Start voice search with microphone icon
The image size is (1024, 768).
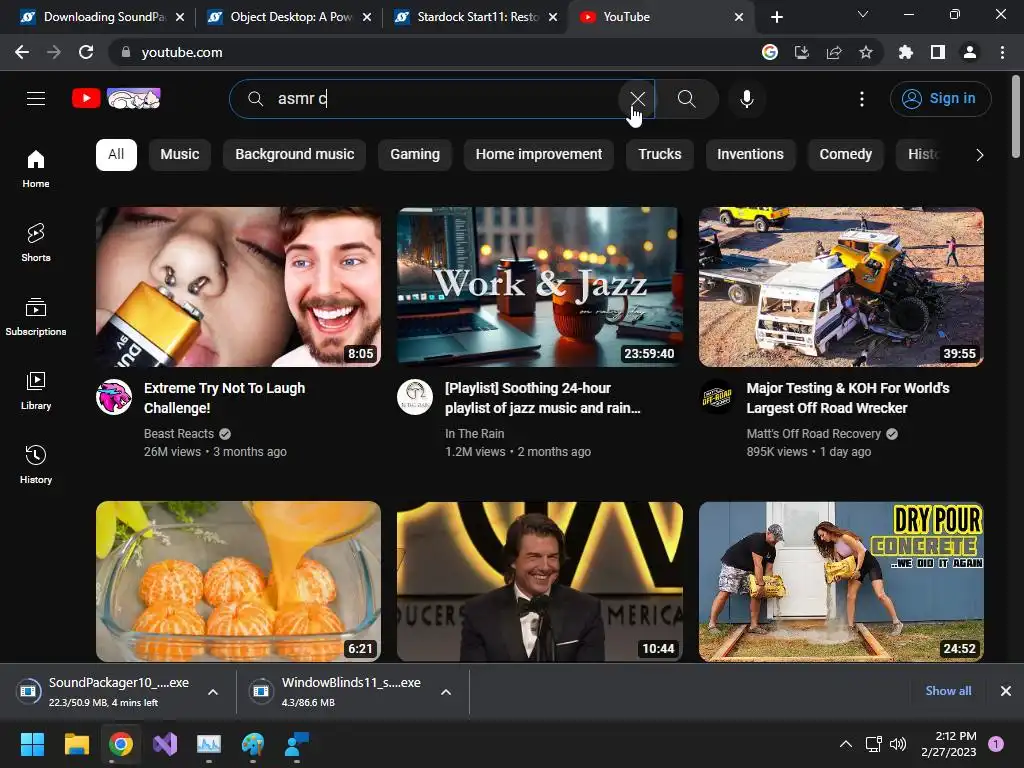click(747, 99)
